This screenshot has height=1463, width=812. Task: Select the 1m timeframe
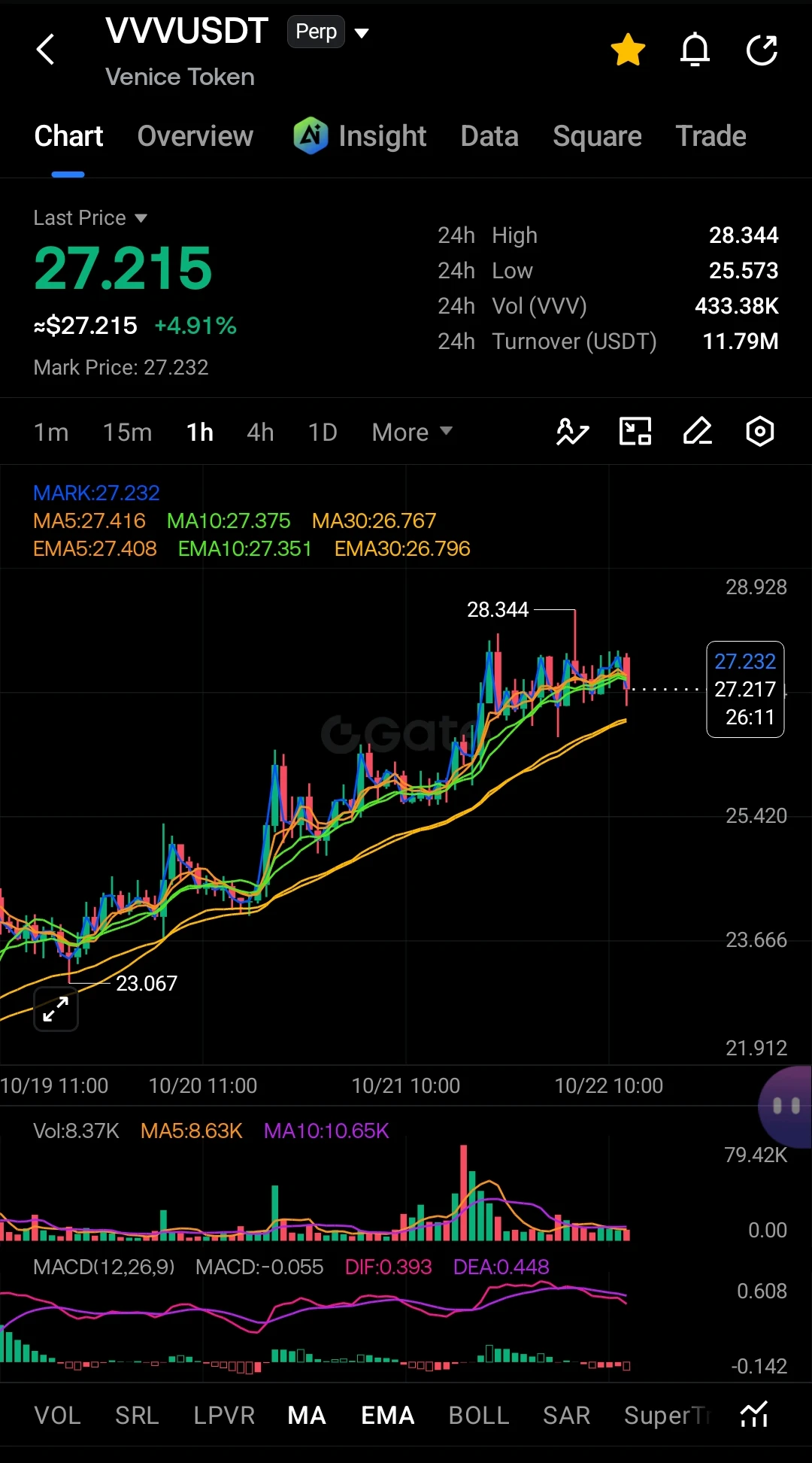pos(51,433)
